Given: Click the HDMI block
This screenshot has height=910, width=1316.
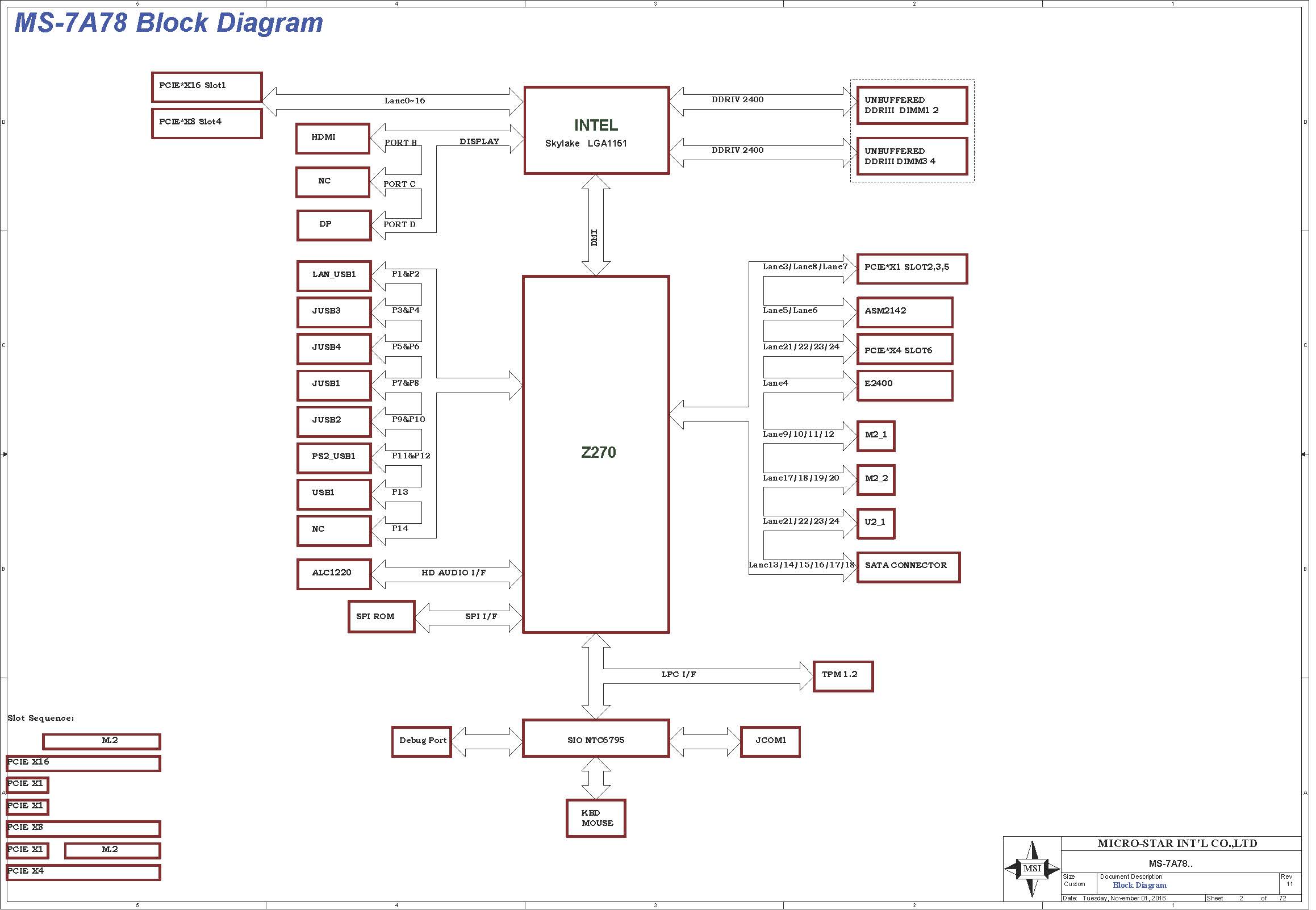Looking at the screenshot, I should 333,139.
